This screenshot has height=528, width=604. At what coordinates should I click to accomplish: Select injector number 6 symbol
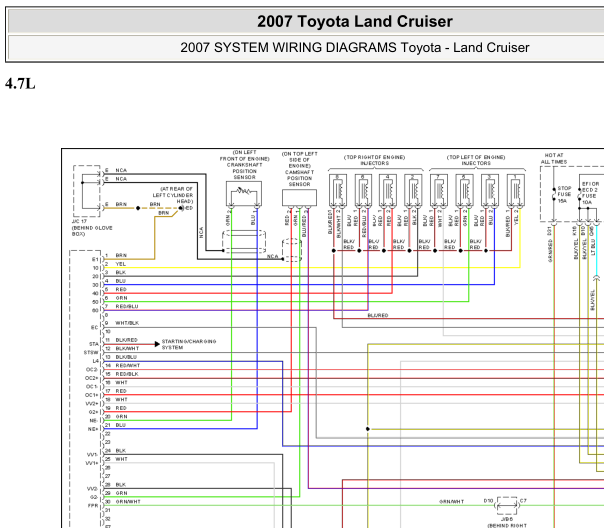363,191
